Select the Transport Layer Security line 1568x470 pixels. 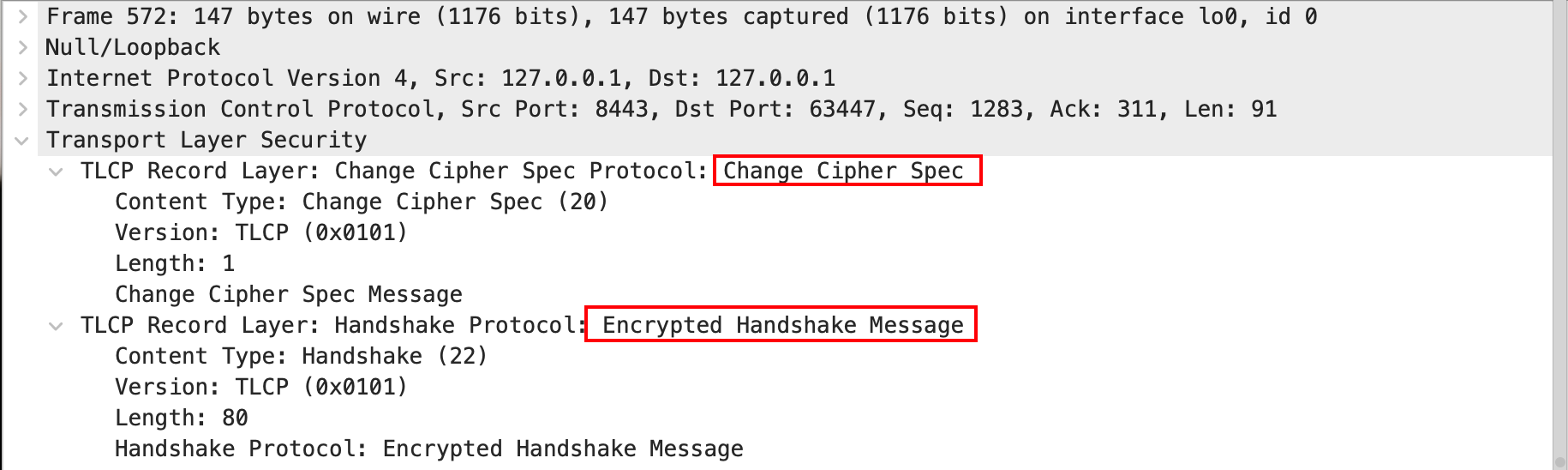click(x=206, y=140)
